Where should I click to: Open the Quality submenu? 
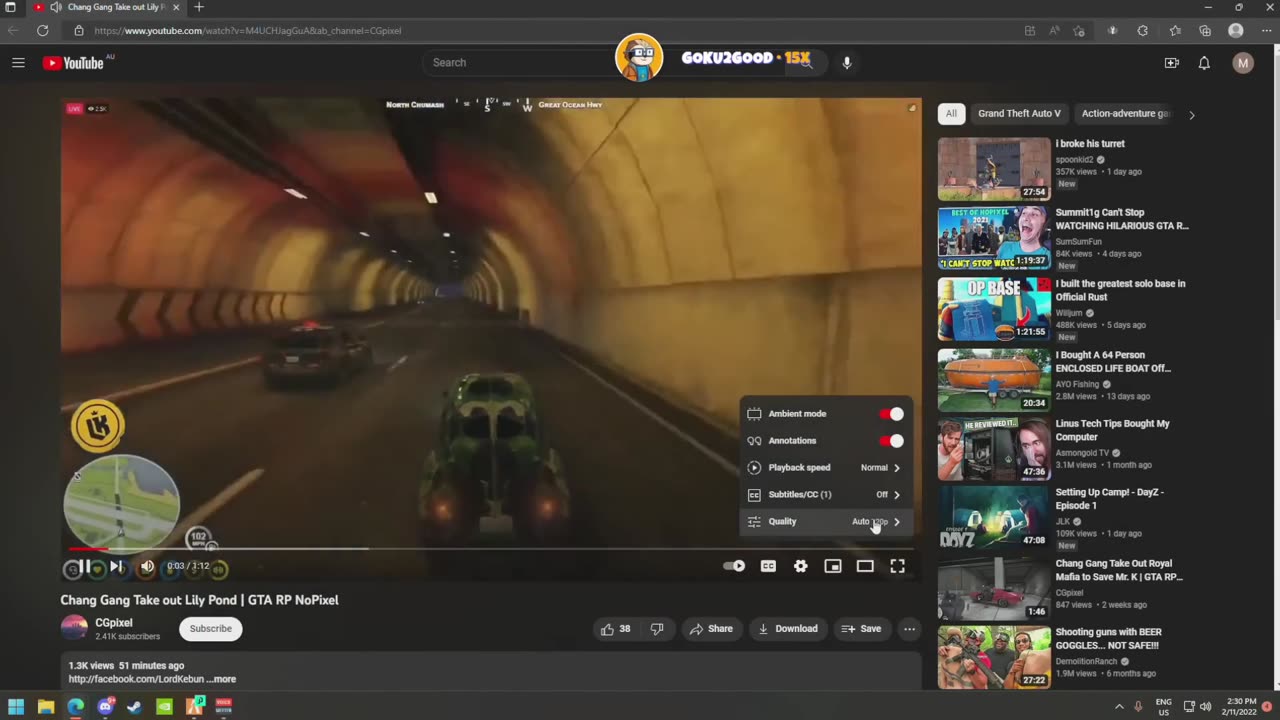click(826, 522)
